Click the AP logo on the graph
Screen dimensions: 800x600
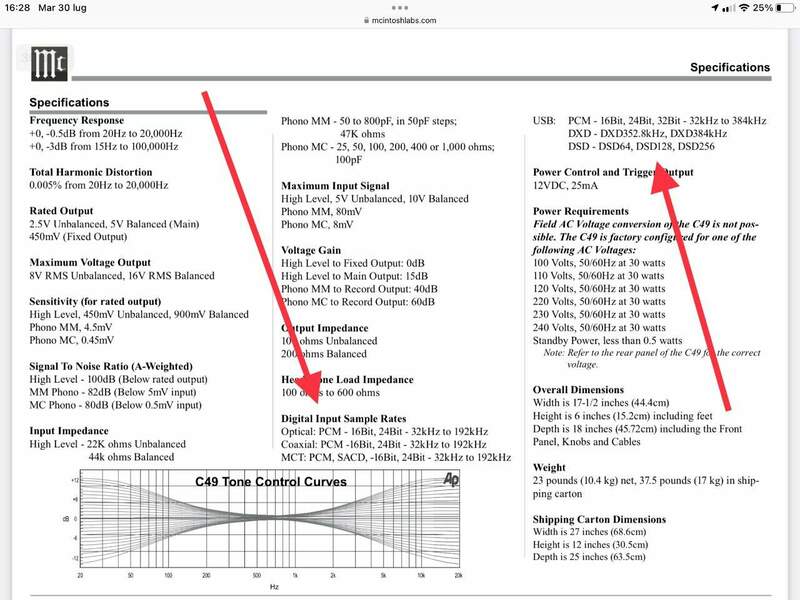451,479
